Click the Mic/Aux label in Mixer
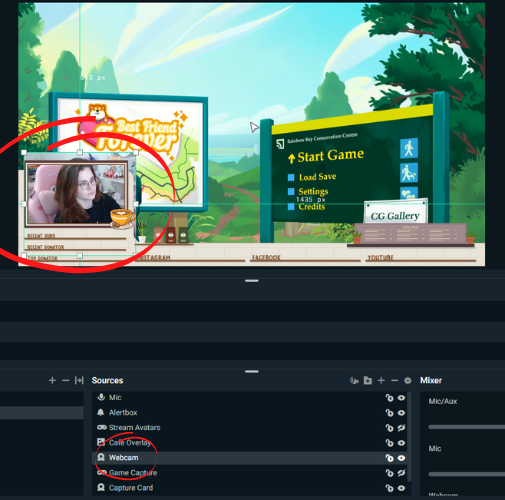 coord(443,401)
